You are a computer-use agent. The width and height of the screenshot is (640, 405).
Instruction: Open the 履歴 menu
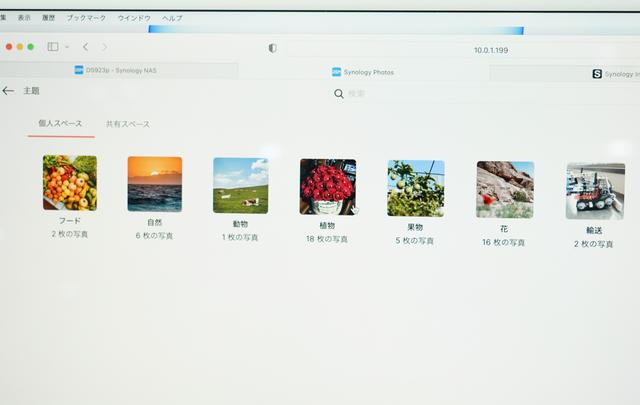[49, 18]
